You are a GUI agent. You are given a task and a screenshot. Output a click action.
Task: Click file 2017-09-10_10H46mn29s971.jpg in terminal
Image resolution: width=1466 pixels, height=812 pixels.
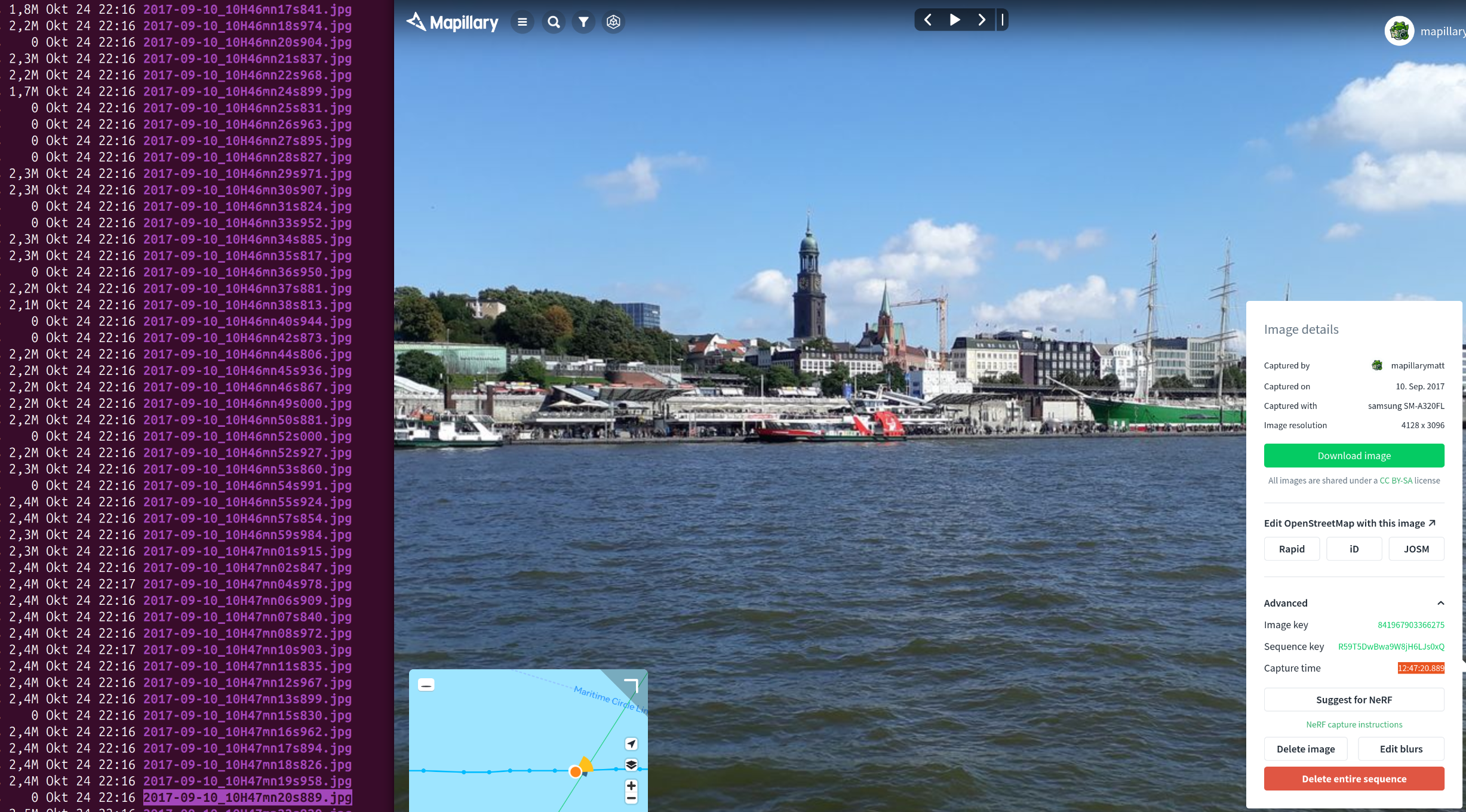pos(247,174)
